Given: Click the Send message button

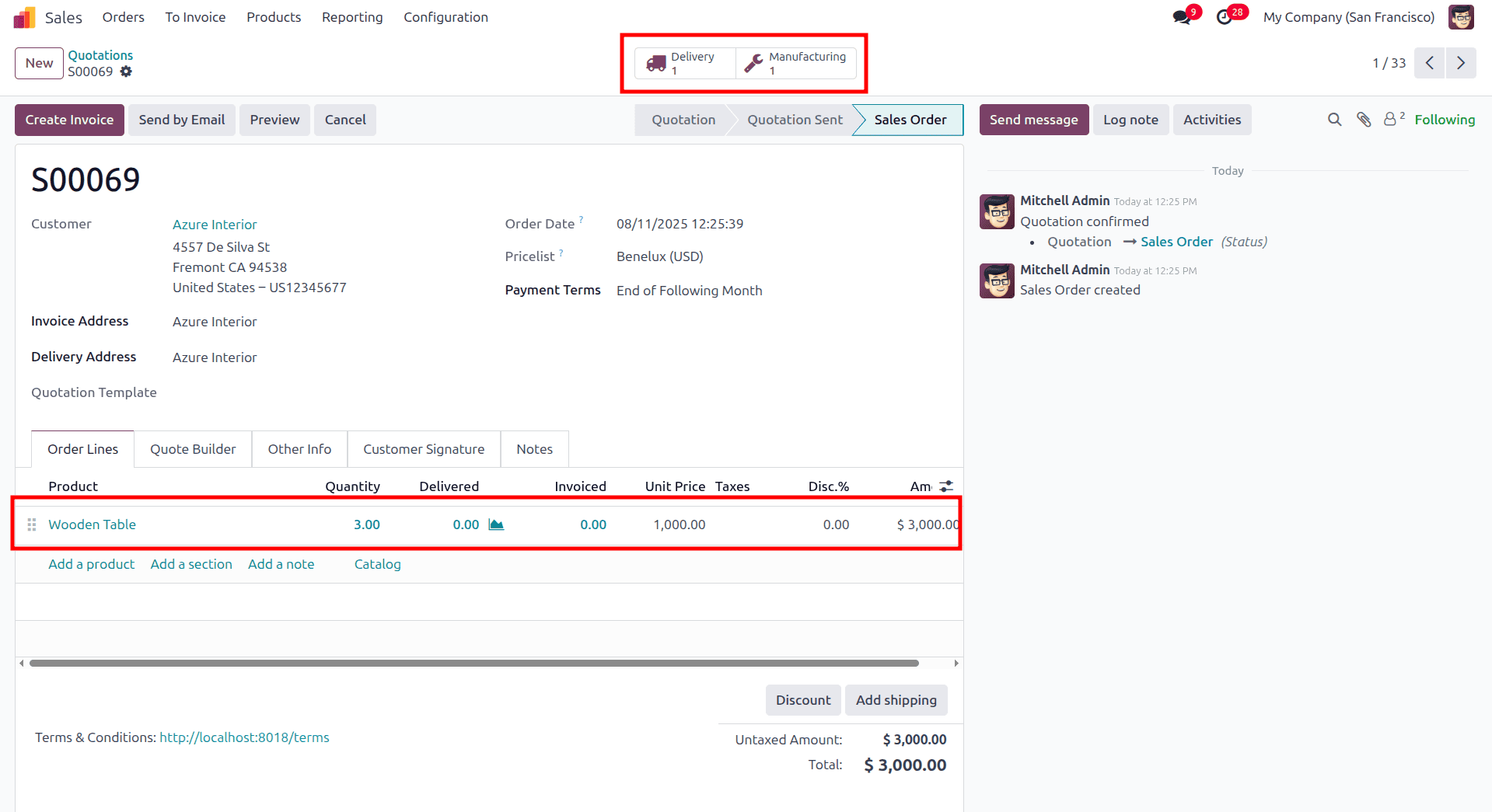Looking at the screenshot, I should [1033, 120].
